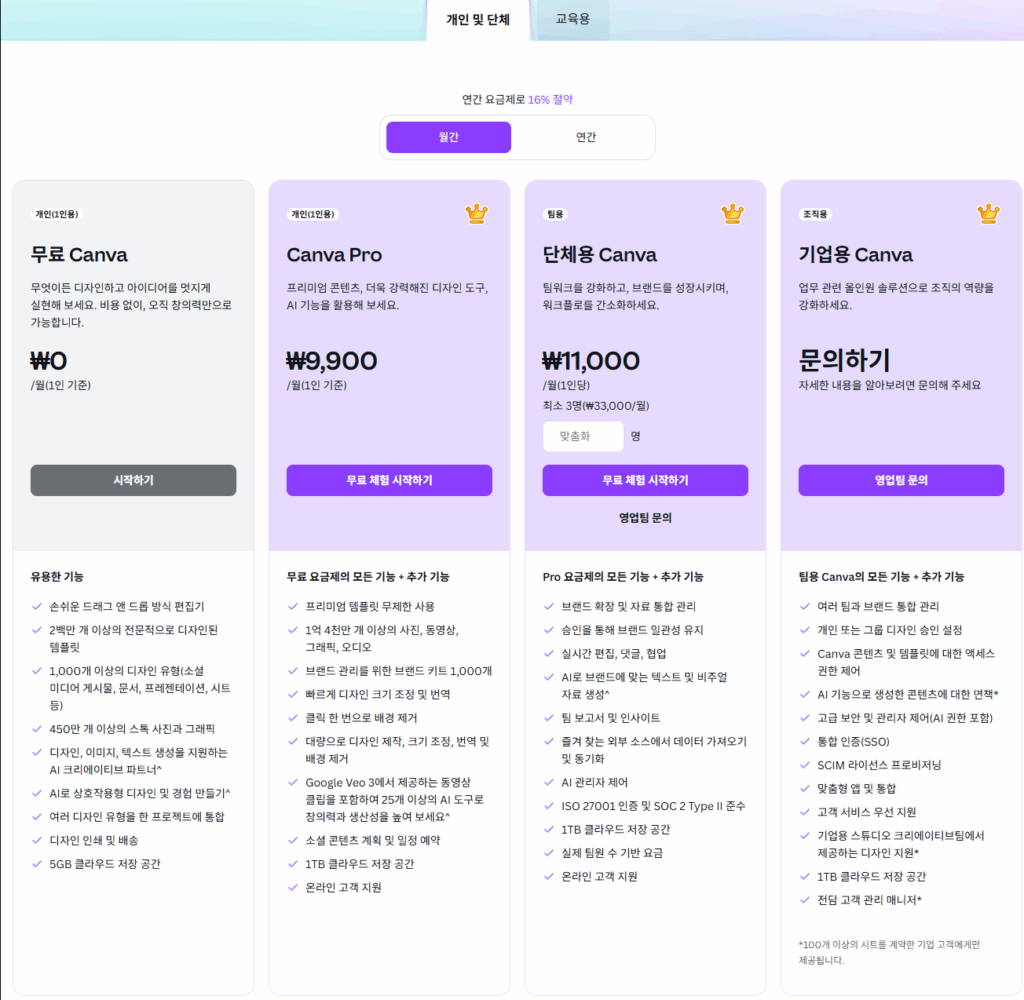Click the 16% 절약 savings text

click(550, 99)
